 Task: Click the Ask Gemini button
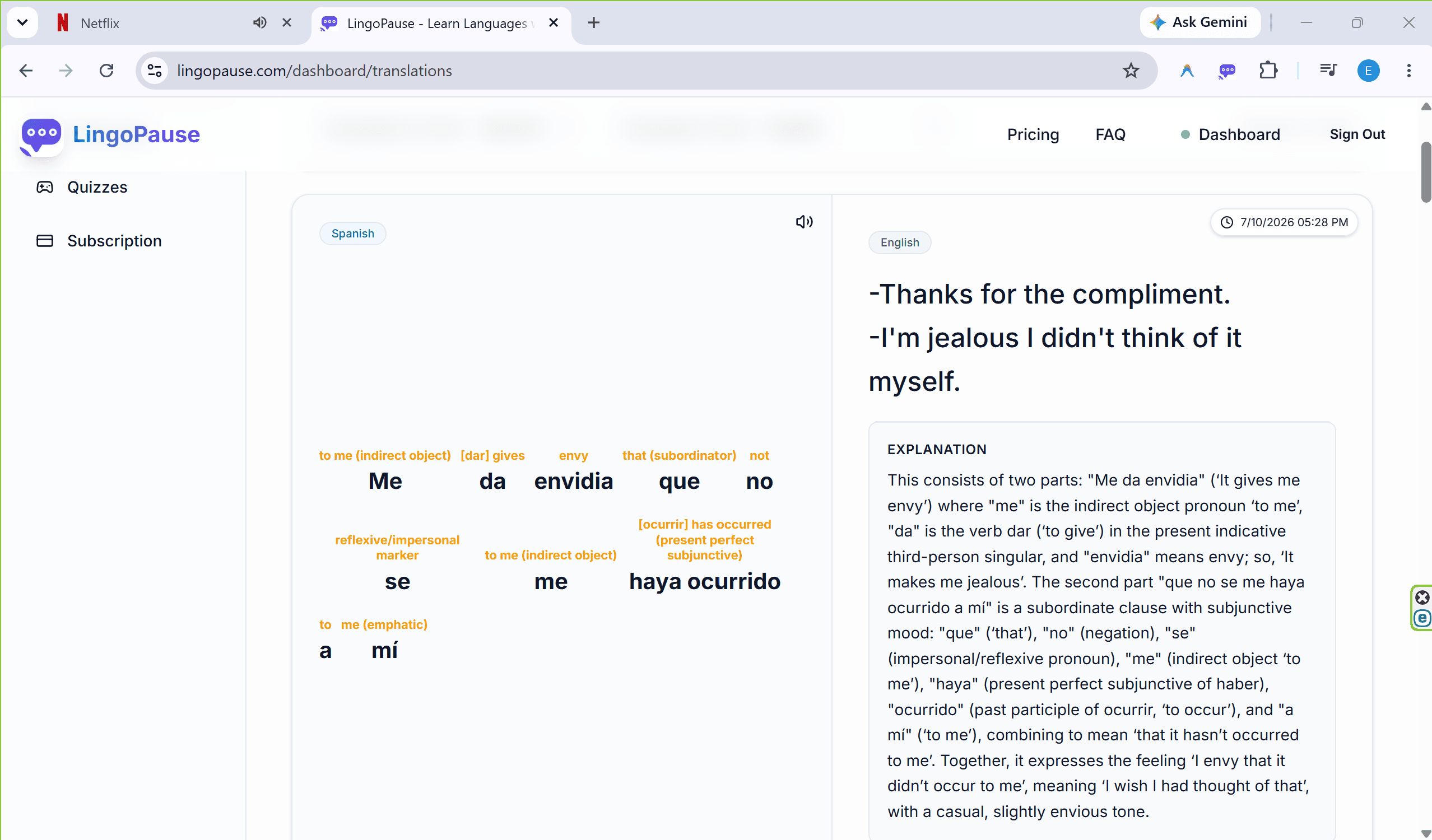point(1199,23)
